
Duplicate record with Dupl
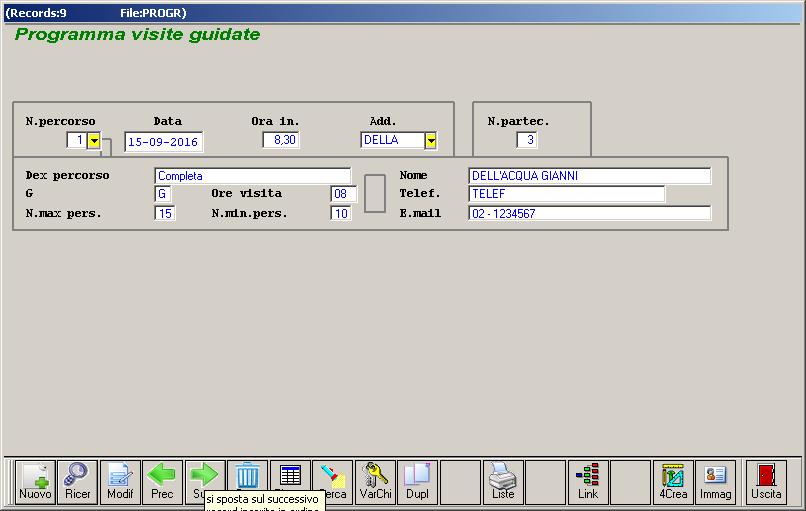[x=417, y=482]
